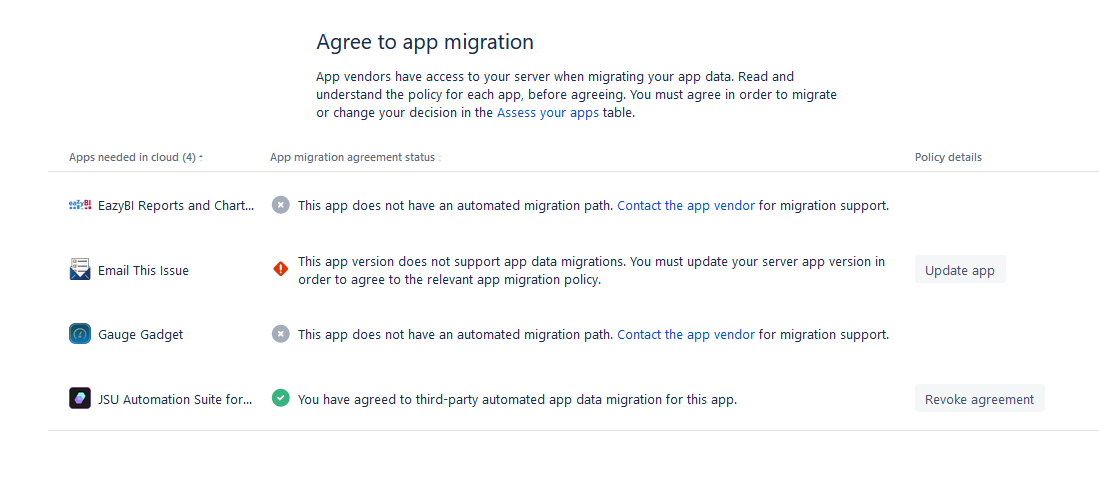This screenshot has height=481, width=1099.
Task: Sort by App migration agreement status column
Action: click(353, 157)
